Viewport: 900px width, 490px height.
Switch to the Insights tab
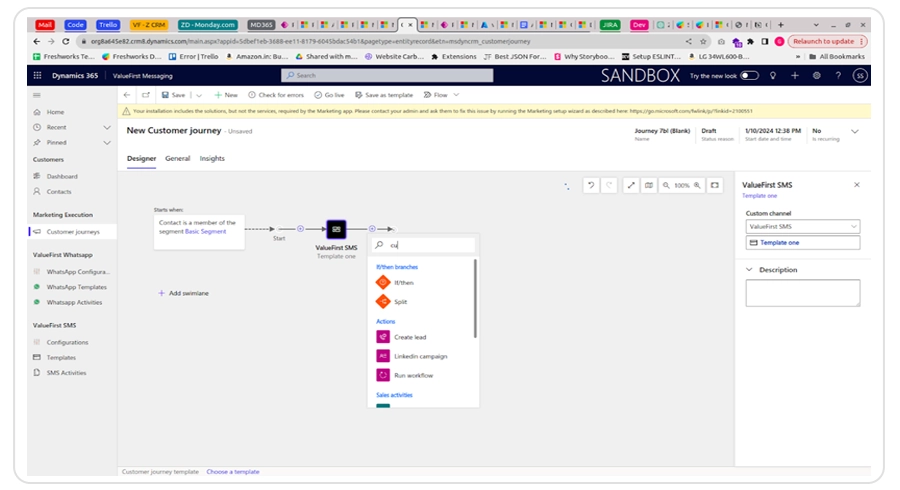coord(212,158)
